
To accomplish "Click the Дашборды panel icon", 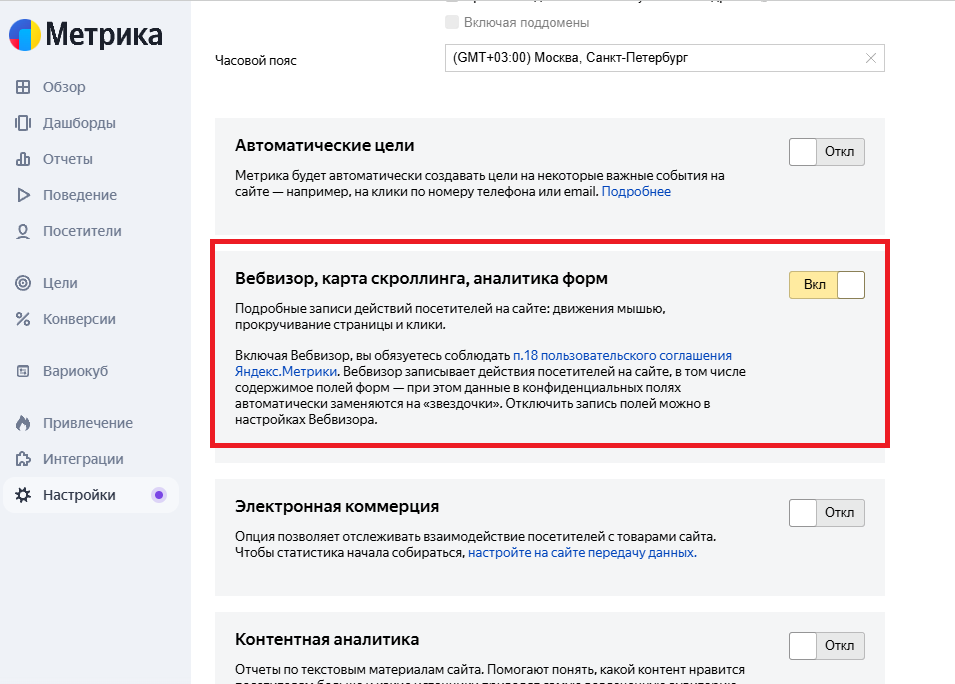I will [x=23, y=123].
